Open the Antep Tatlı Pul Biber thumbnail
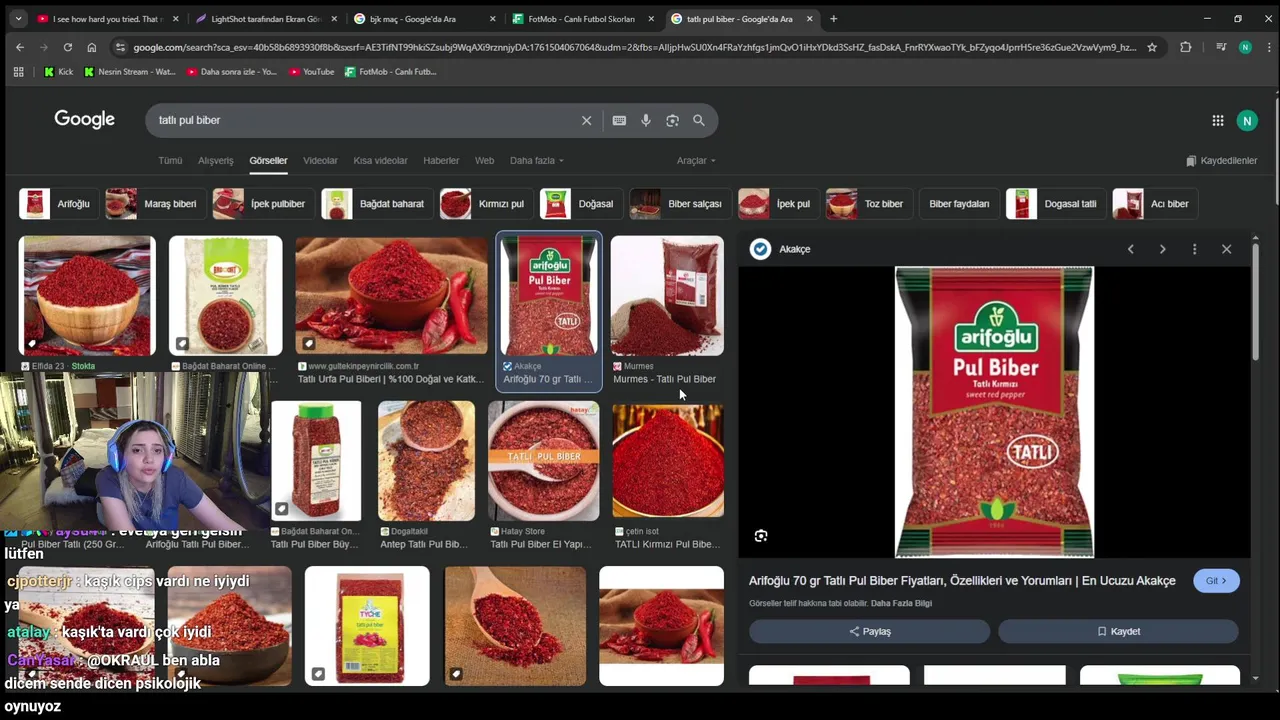The width and height of the screenshot is (1280, 720). (x=426, y=461)
